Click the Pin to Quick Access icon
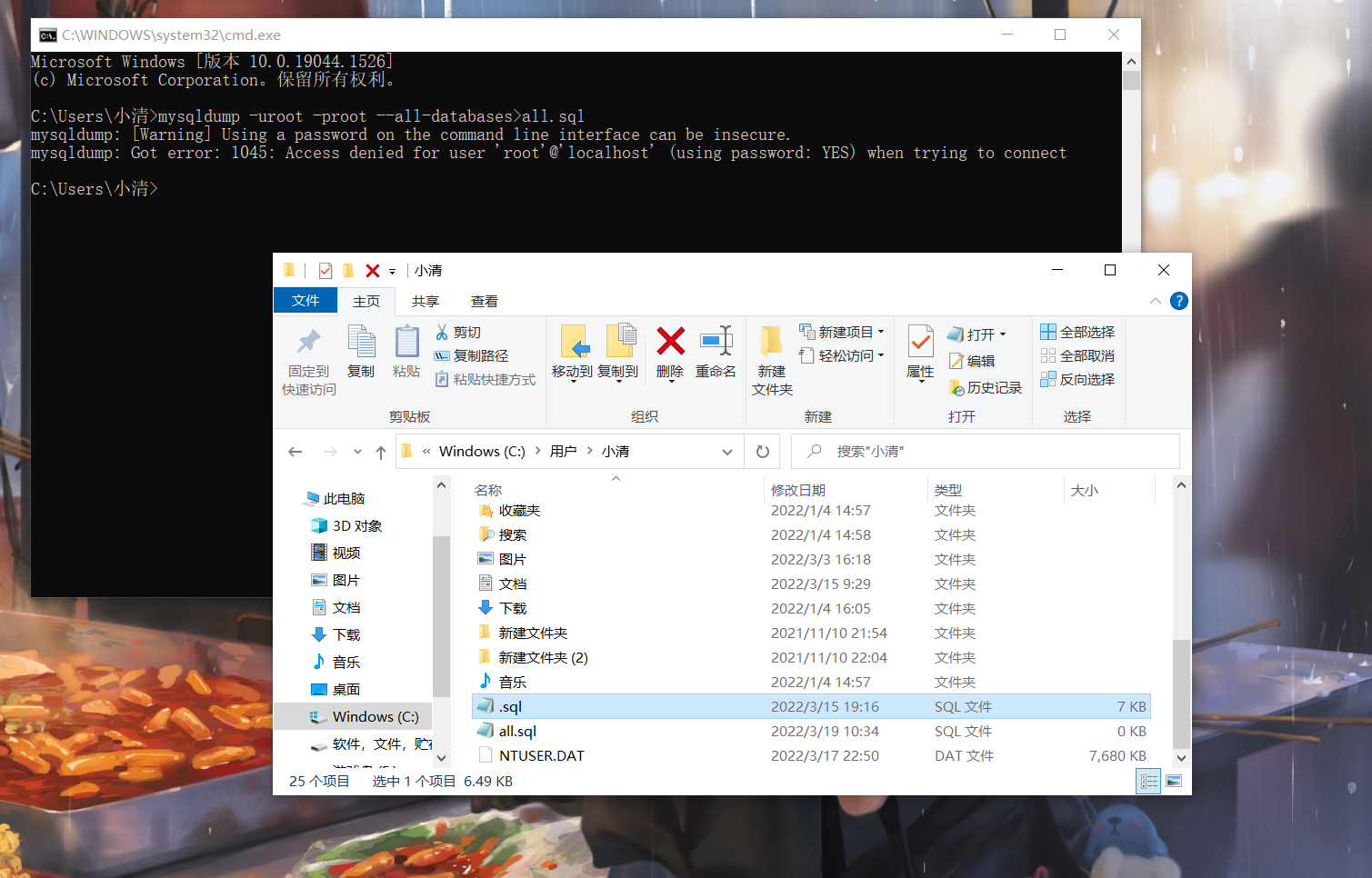The width and height of the screenshot is (1372, 878). (308, 342)
